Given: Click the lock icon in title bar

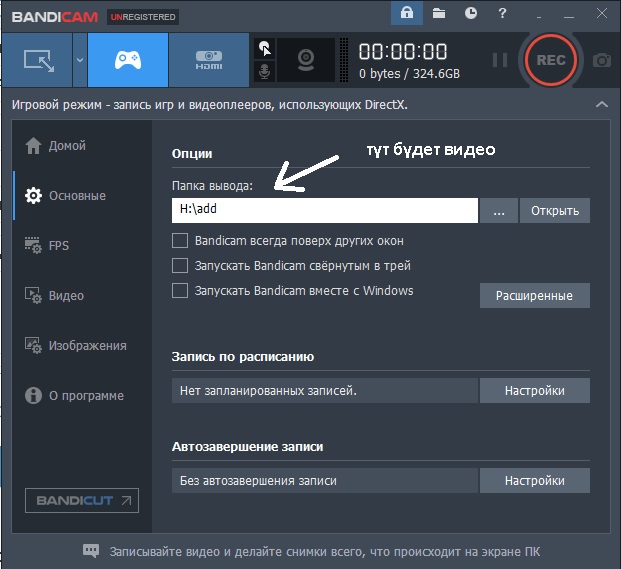Looking at the screenshot, I should pos(407,13).
